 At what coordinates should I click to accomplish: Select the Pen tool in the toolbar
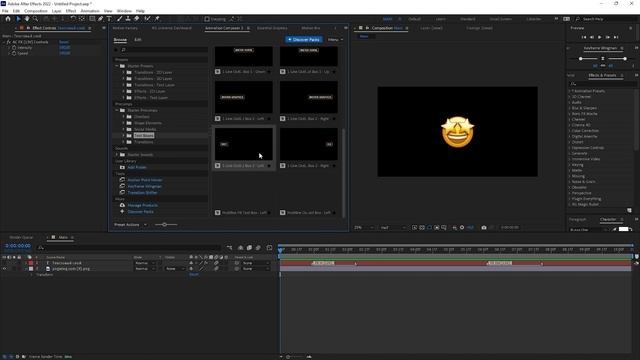pos(100,19)
